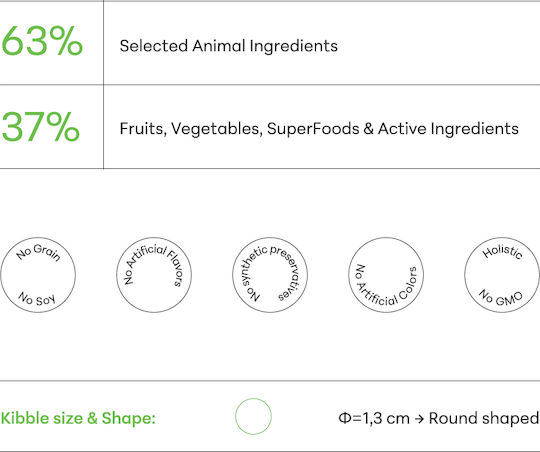Click Fruits, Vegetables, SuperFoods & Active Ingredients
540x452 pixels.
[319, 129]
